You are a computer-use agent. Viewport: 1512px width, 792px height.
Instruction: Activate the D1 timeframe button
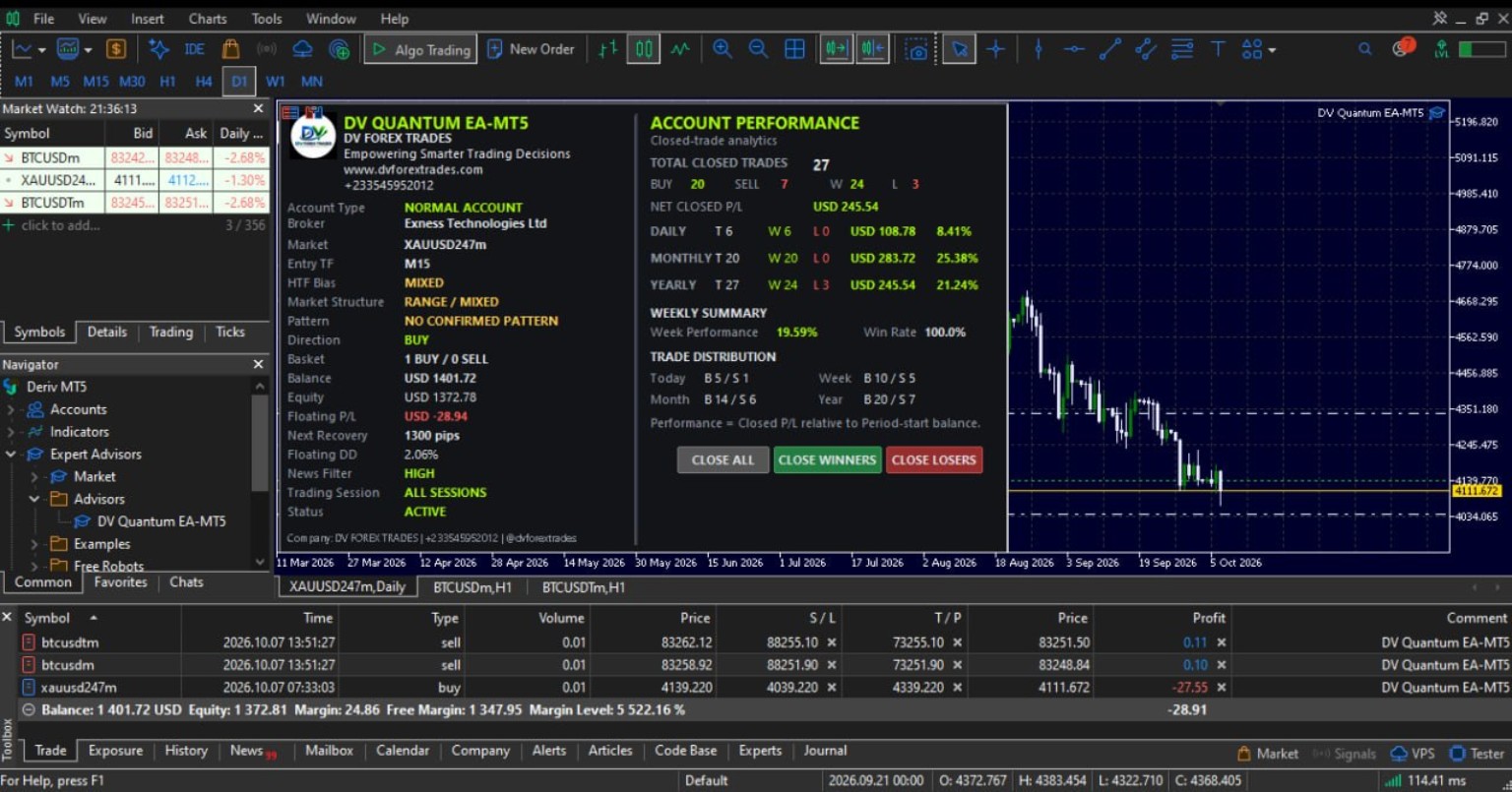click(x=239, y=82)
